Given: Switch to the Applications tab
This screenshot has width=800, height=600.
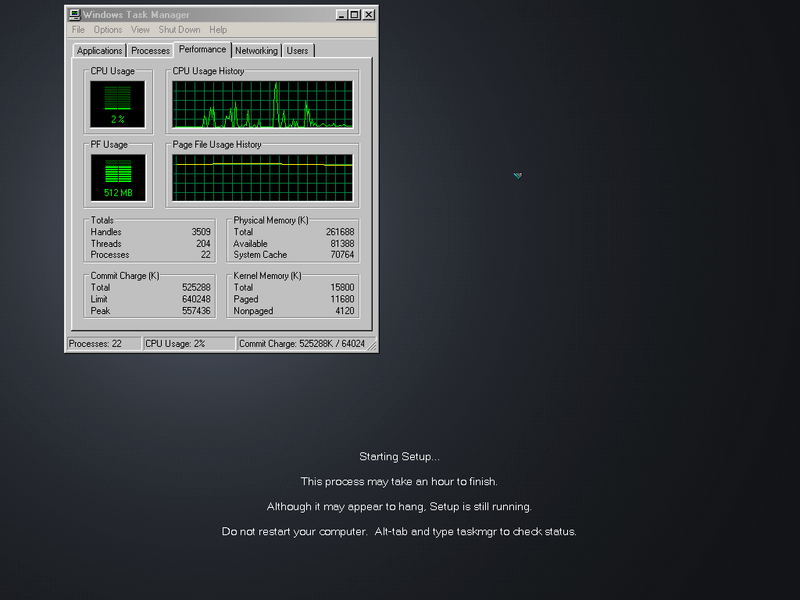Looking at the screenshot, I should [100, 51].
